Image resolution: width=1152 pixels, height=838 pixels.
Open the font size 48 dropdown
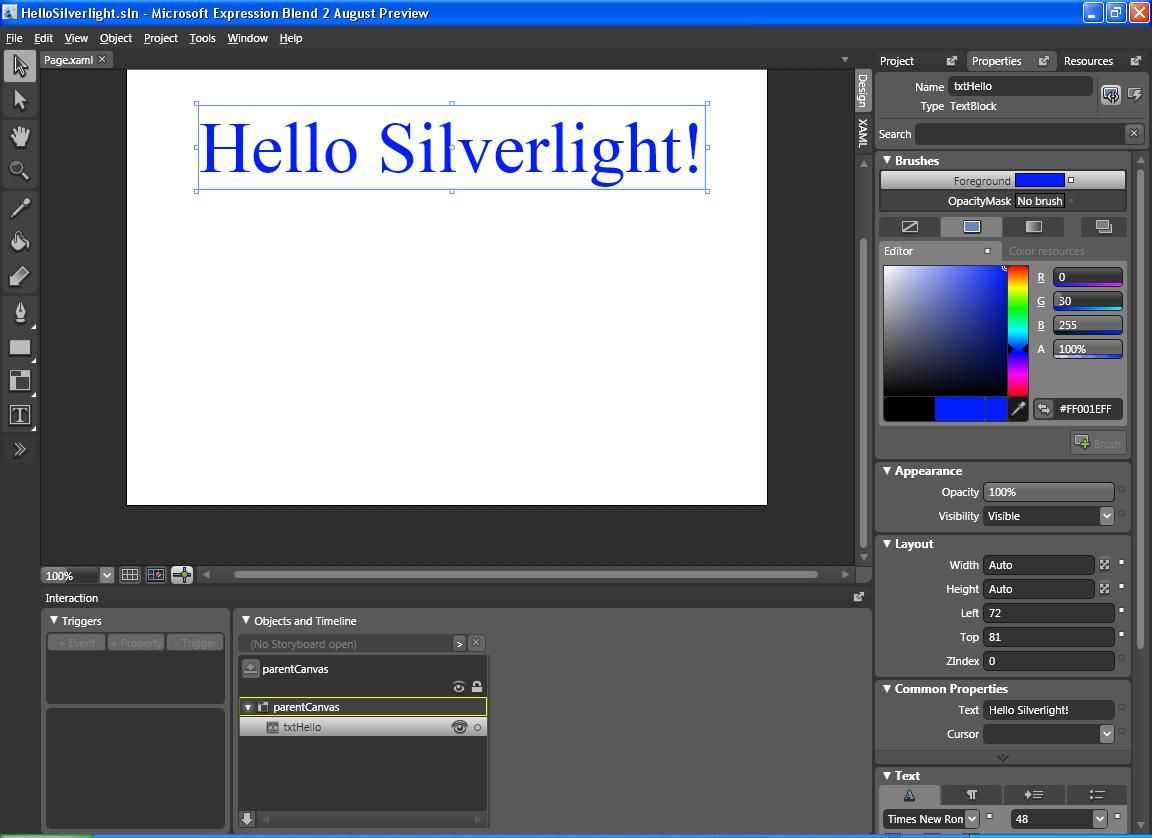pyautogui.click(x=1100, y=818)
